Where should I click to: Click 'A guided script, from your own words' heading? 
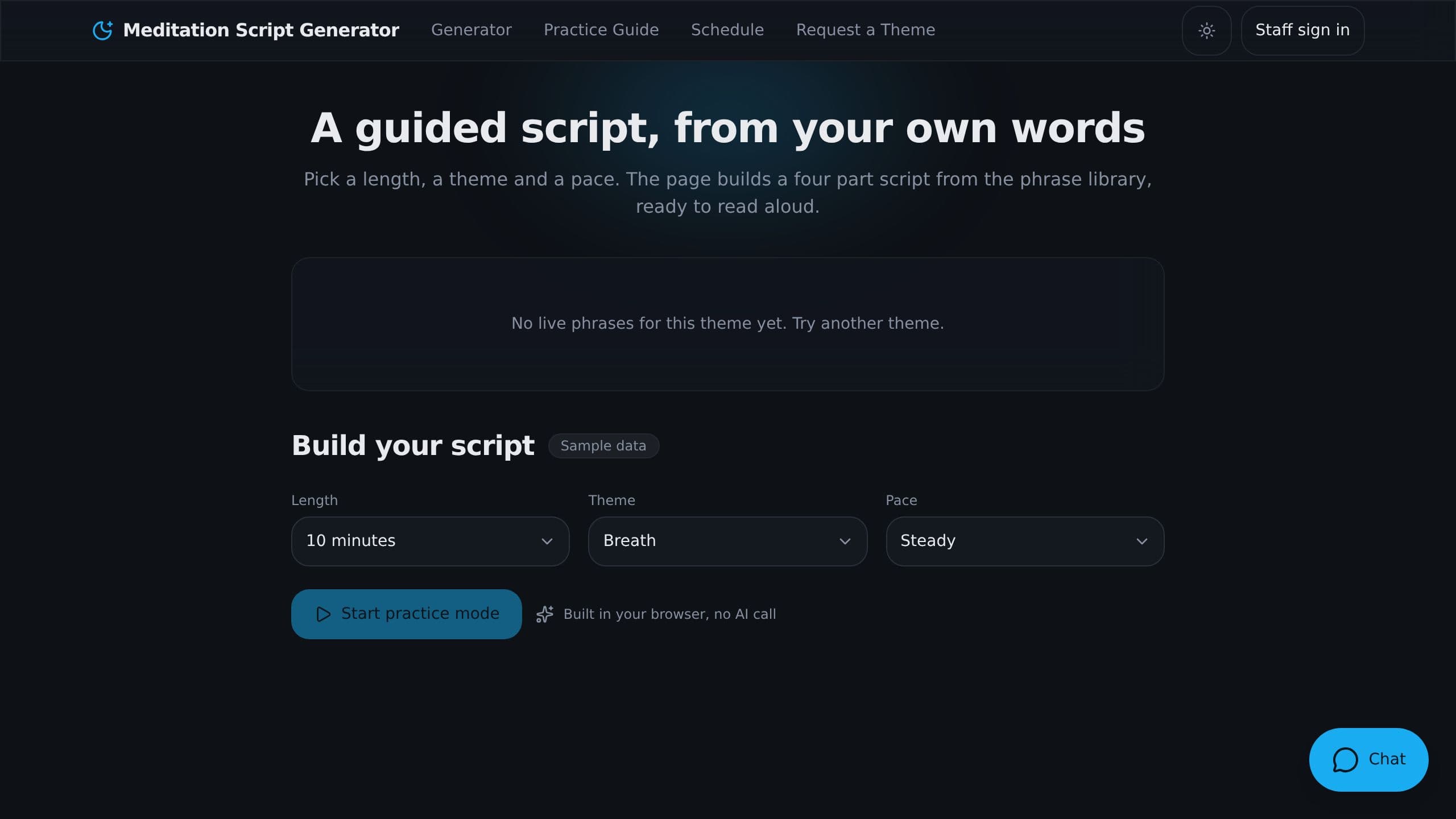click(x=727, y=128)
